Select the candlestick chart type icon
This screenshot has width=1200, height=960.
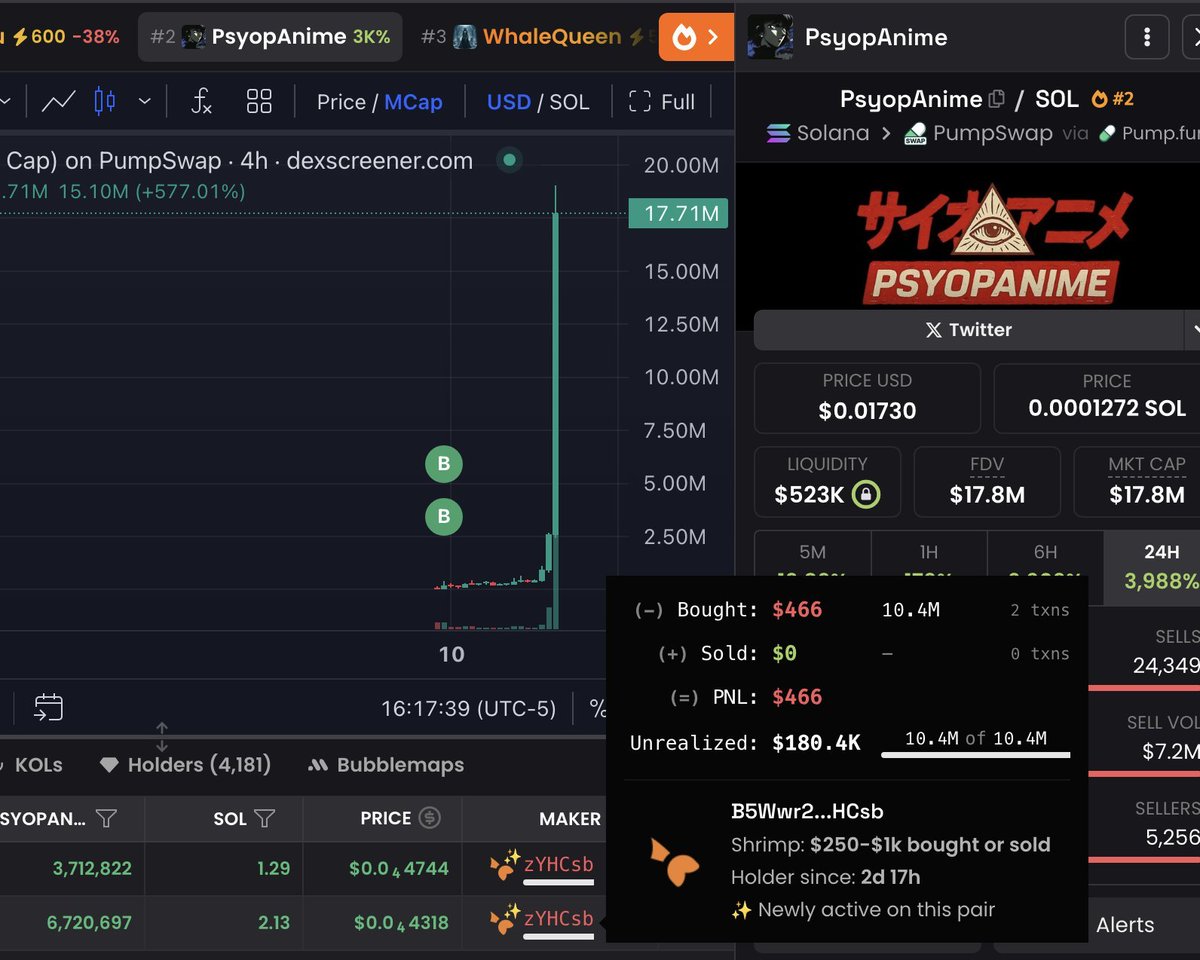105,101
